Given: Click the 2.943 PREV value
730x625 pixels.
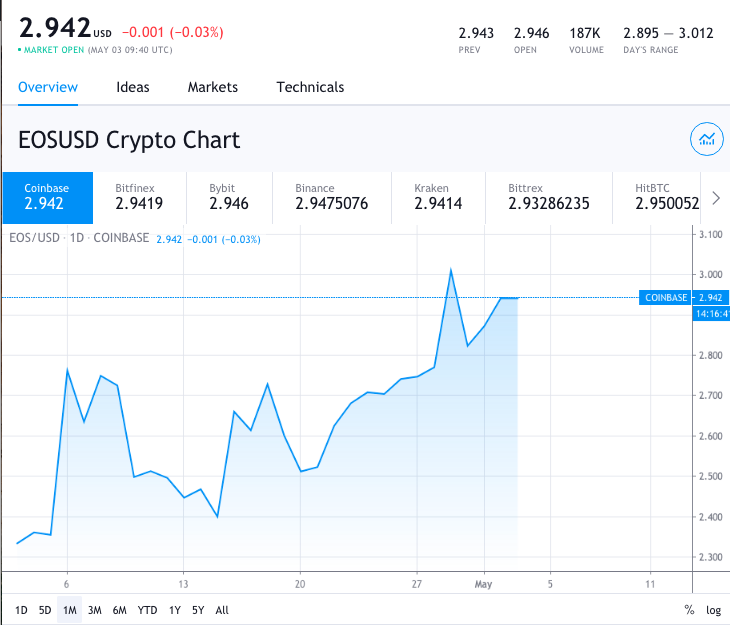Looking at the screenshot, I should pos(476,33).
